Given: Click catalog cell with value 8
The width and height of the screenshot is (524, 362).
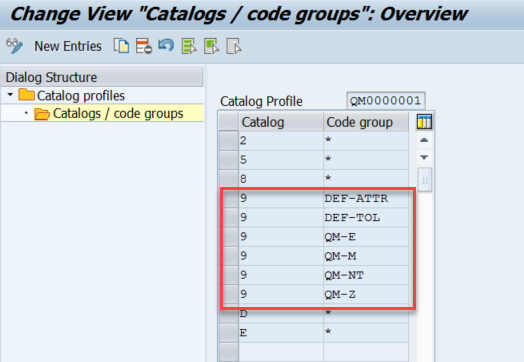Looking at the screenshot, I should tap(281, 179).
